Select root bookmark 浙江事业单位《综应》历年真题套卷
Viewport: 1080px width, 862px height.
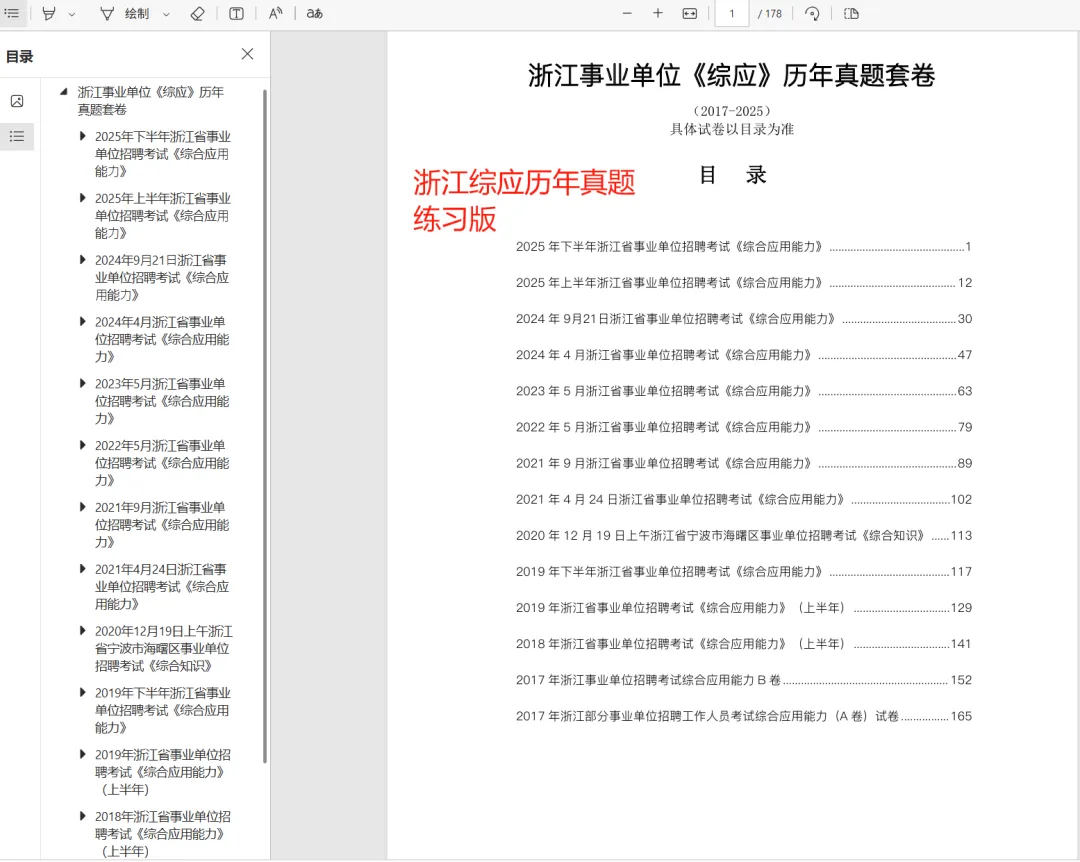(x=150, y=101)
